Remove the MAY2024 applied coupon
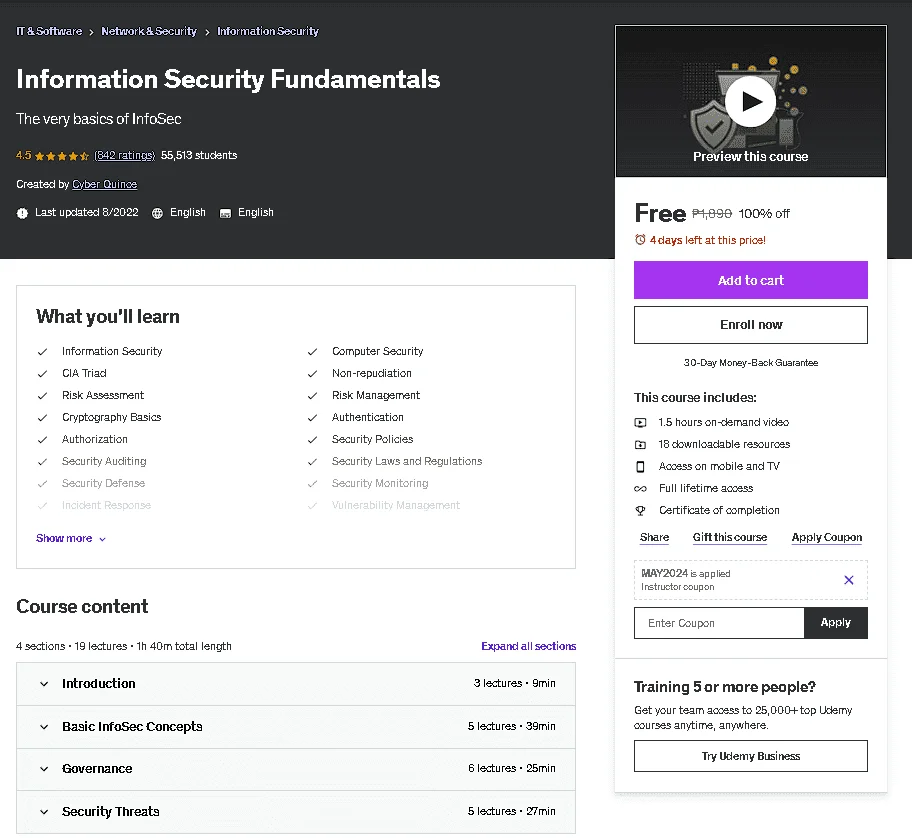912x838 pixels. 849,580
